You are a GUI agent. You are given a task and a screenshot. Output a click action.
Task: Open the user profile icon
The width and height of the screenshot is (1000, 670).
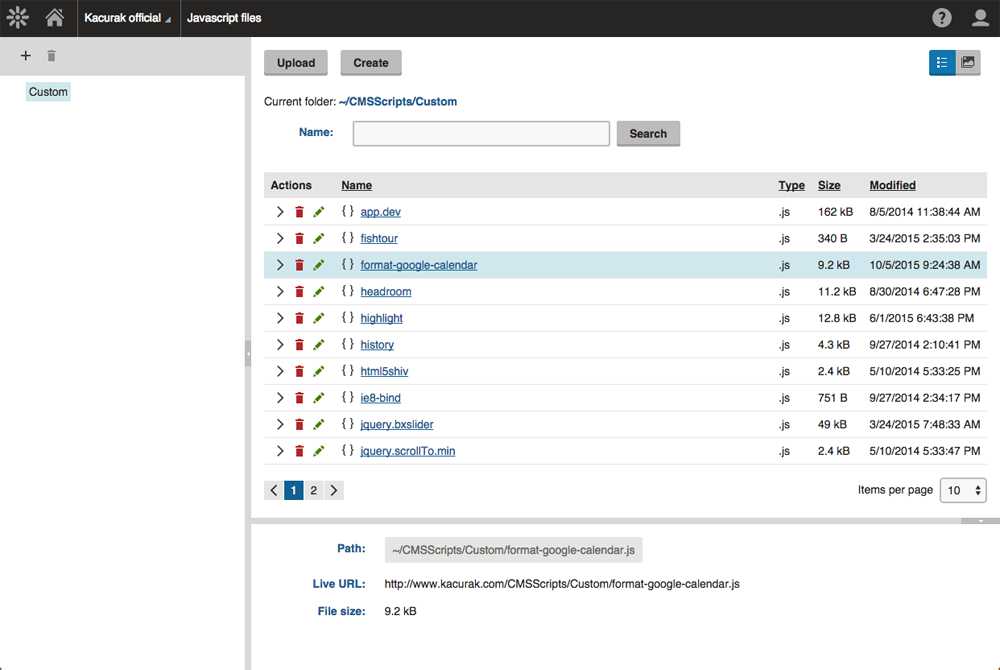980,18
